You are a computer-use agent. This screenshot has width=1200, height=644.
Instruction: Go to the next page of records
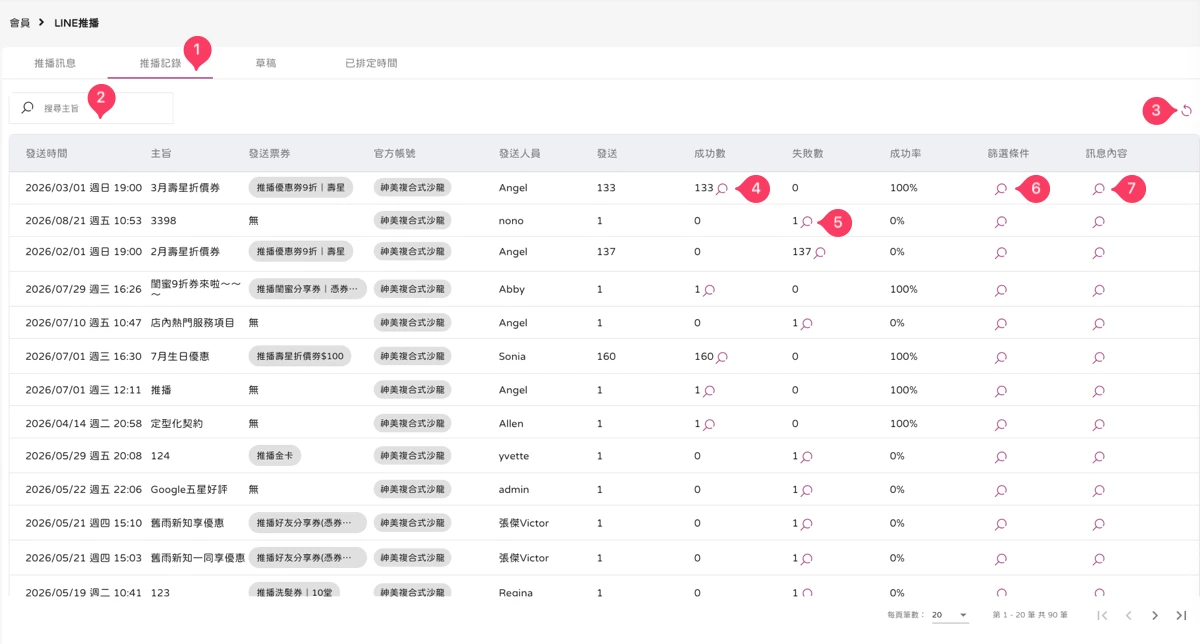(1155, 615)
